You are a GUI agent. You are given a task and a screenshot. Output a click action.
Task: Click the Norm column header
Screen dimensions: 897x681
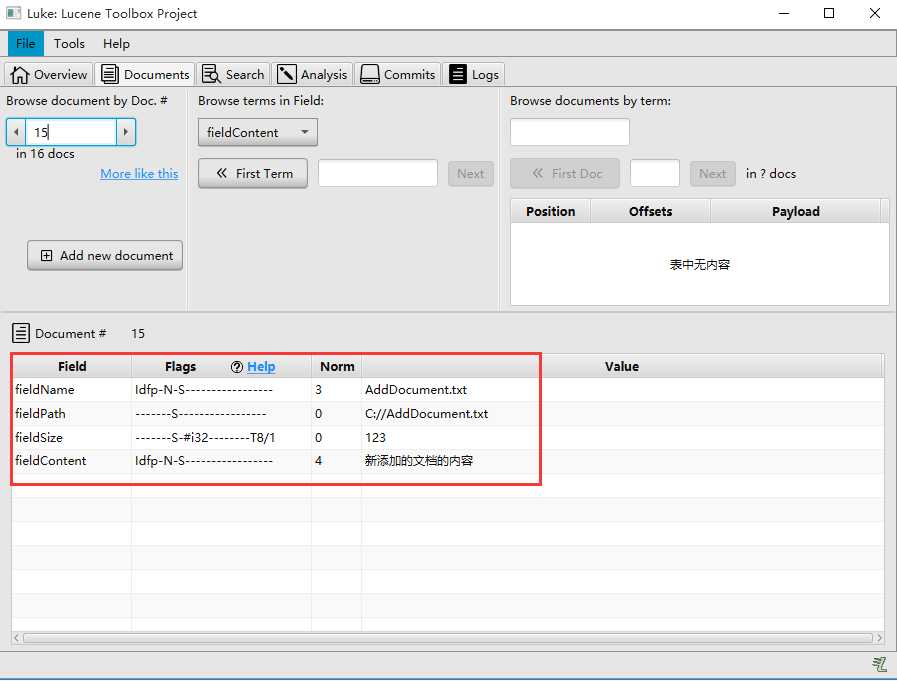(337, 366)
